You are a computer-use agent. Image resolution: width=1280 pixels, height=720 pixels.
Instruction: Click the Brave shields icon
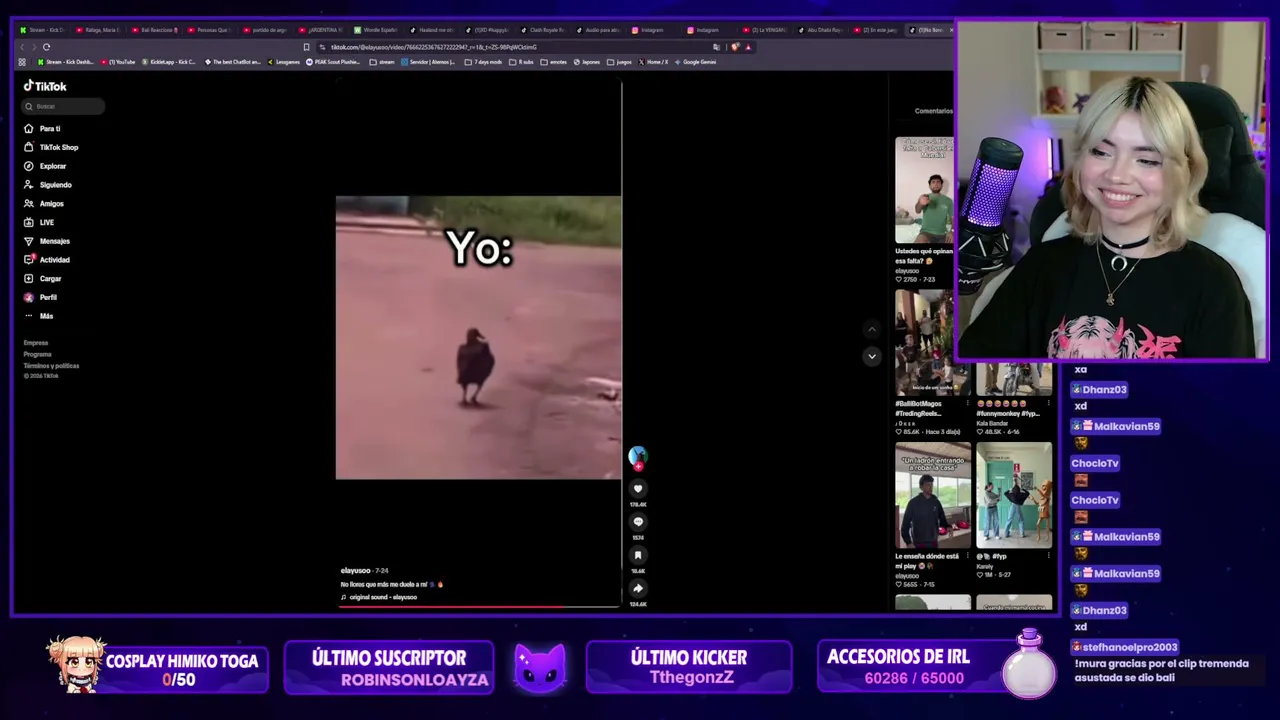pos(735,47)
